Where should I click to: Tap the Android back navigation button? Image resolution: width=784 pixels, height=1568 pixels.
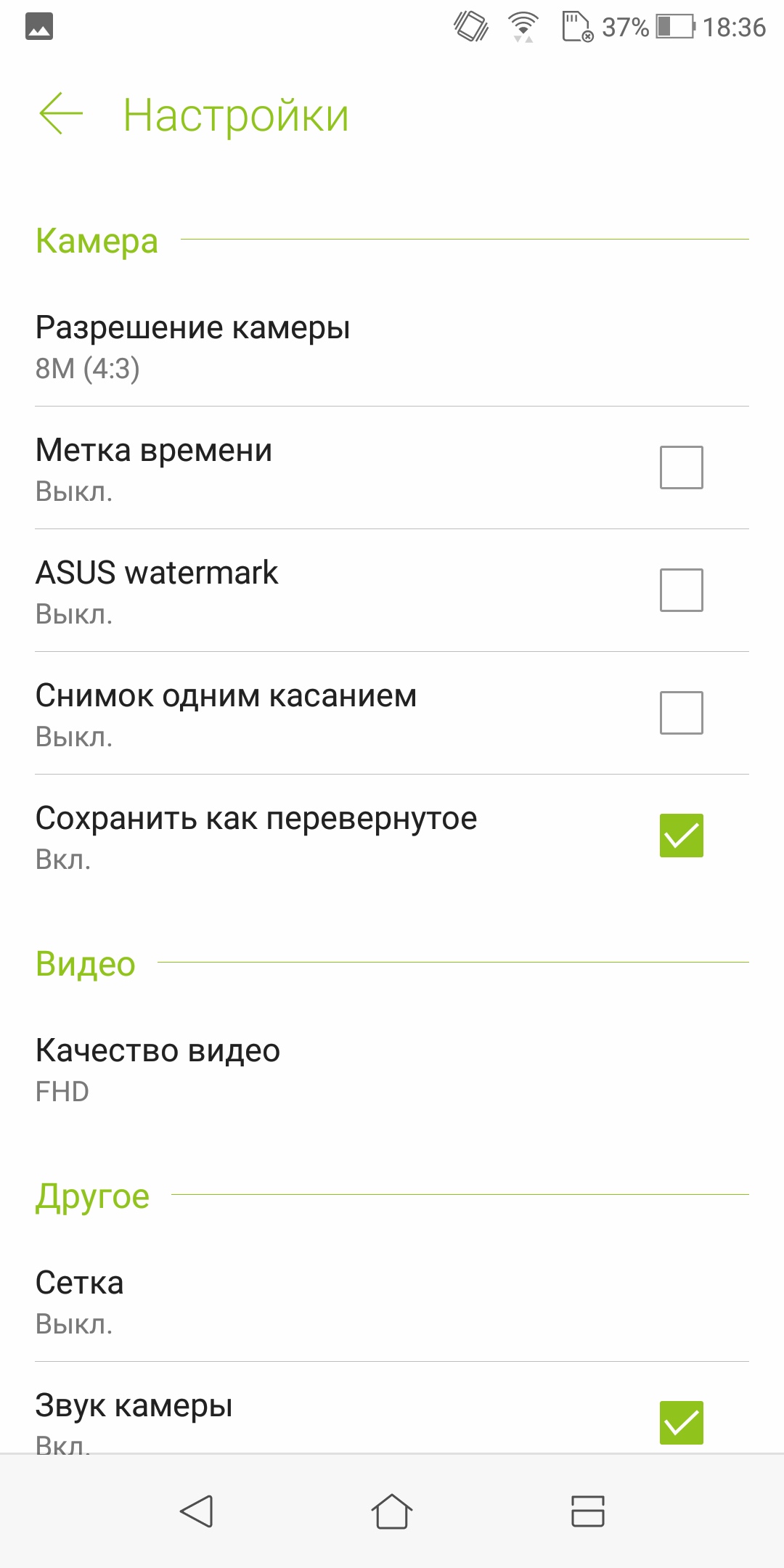click(196, 1511)
